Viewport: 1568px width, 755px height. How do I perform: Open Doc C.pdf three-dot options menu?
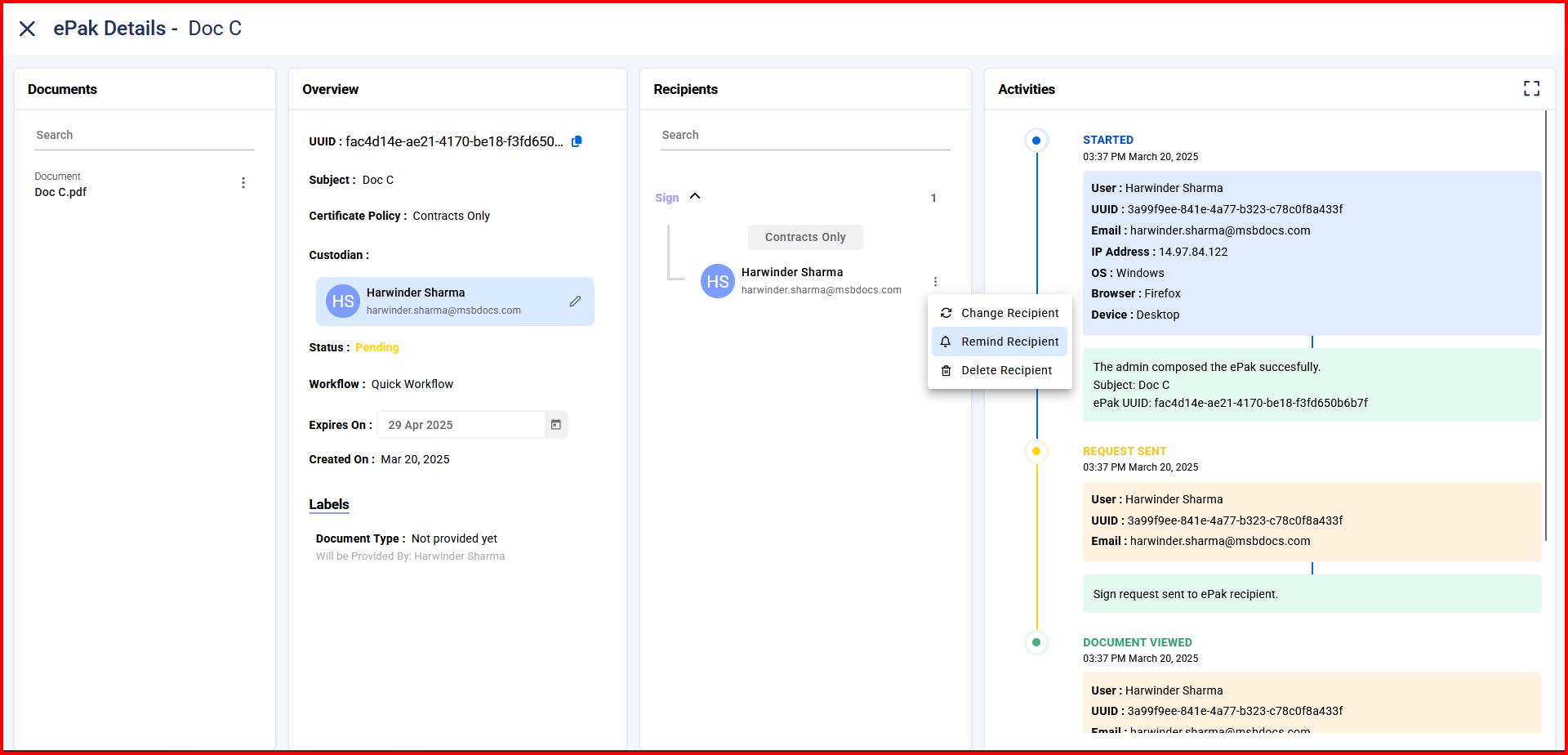[x=243, y=183]
